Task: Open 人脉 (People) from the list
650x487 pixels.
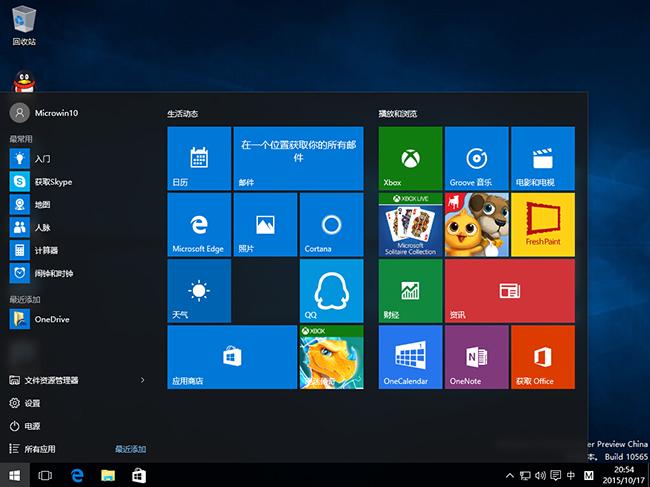Action: pyautogui.click(x=79, y=227)
